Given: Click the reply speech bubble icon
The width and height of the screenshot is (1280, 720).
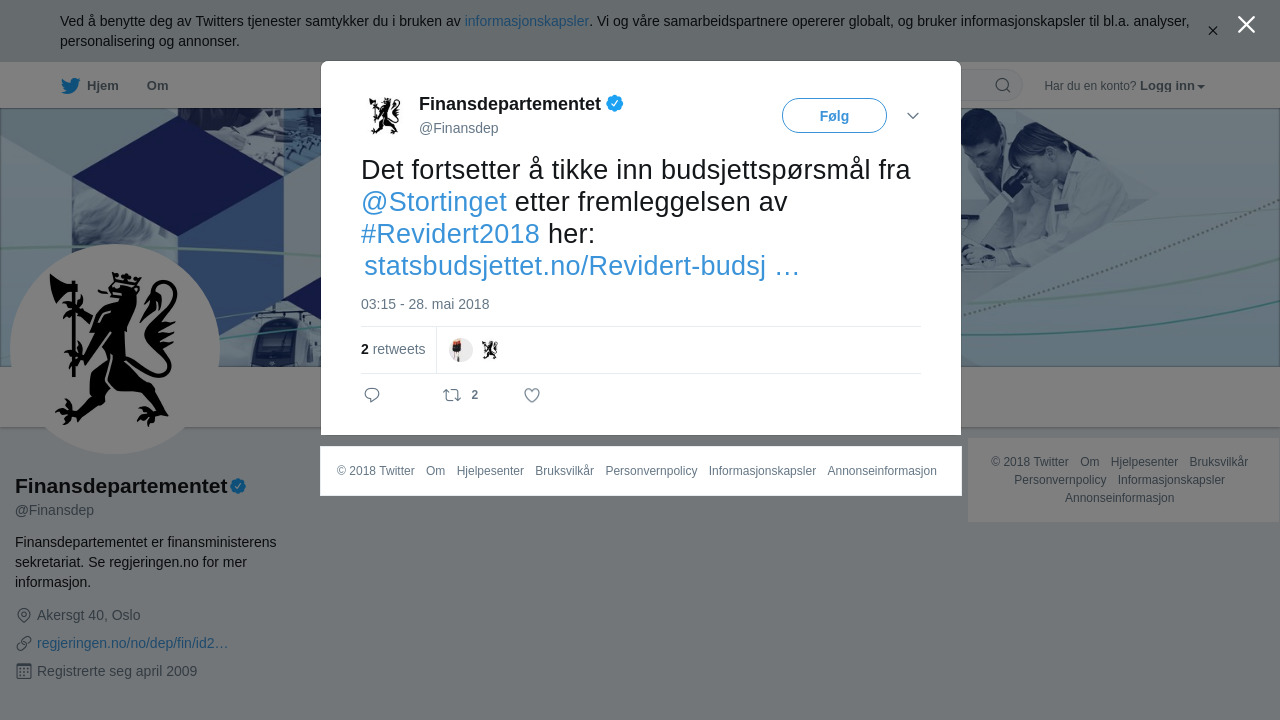Looking at the screenshot, I should tap(372, 395).
